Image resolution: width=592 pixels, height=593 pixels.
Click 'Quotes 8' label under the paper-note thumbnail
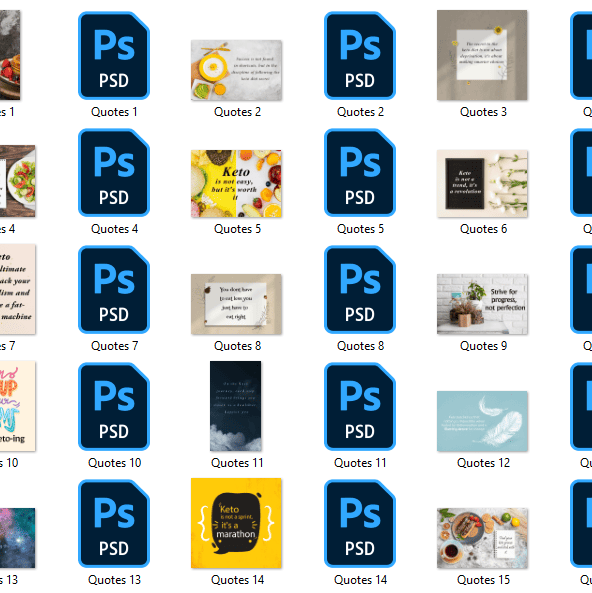pyautogui.click(x=237, y=346)
